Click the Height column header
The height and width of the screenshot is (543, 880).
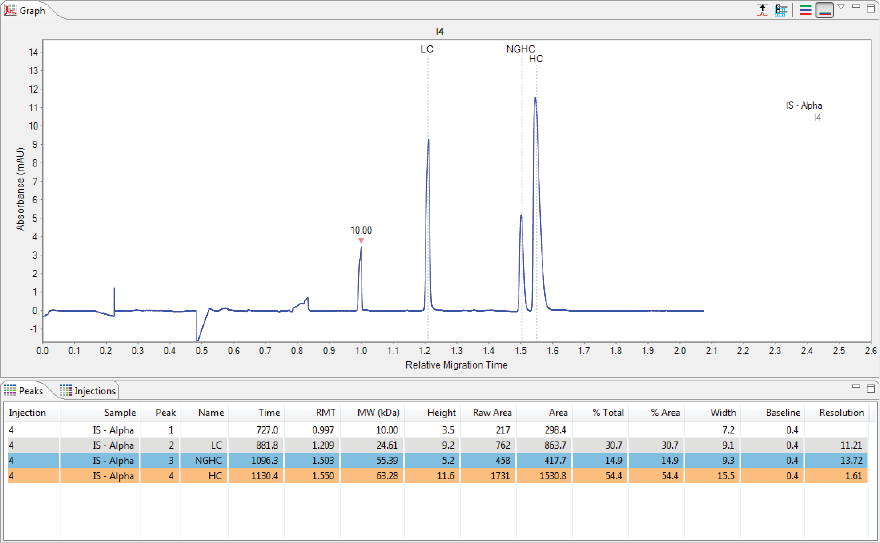pos(441,413)
